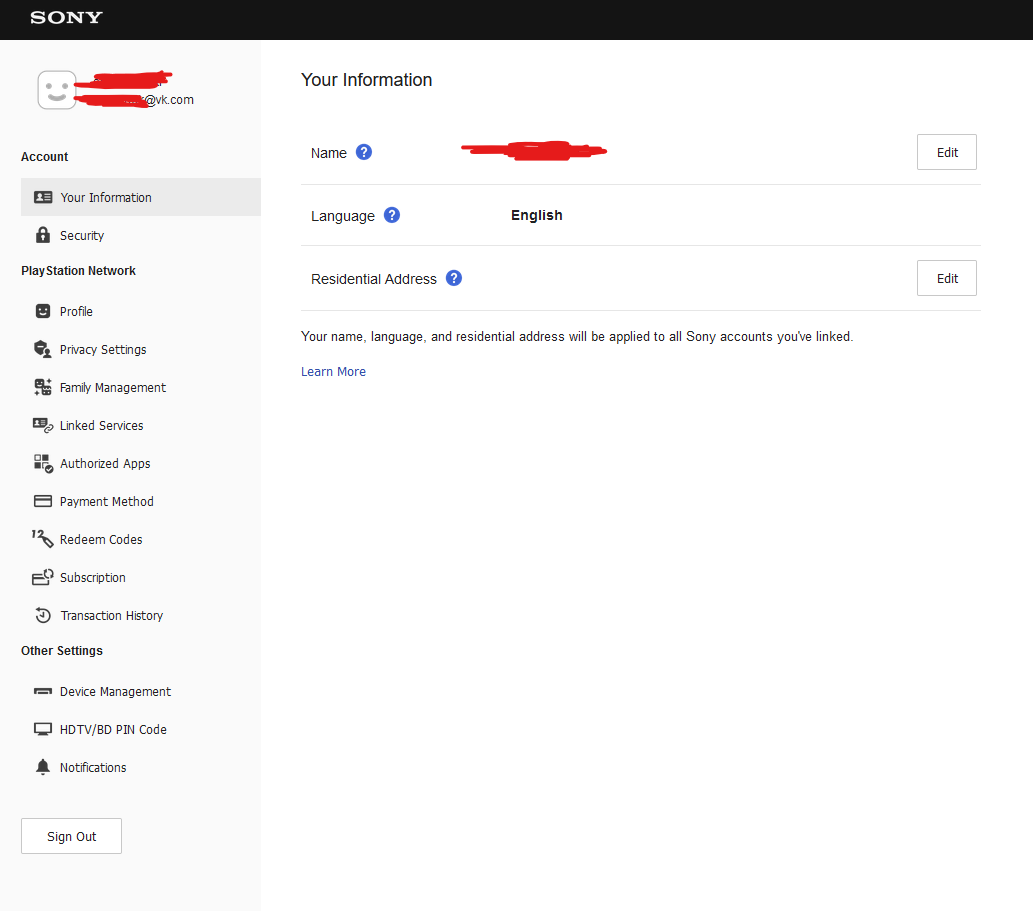Image resolution: width=1033 pixels, height=911 pixels.
Task: Click the Notifications bell icon
Action: tap(43, 767)
